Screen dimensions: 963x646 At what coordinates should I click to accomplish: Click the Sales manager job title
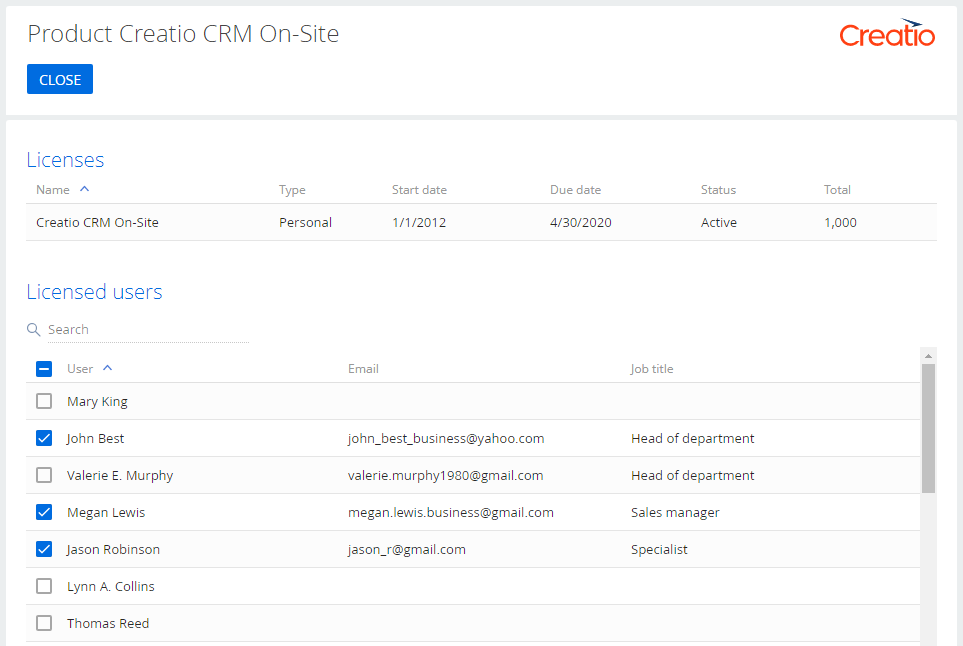(x=675, y=512)
